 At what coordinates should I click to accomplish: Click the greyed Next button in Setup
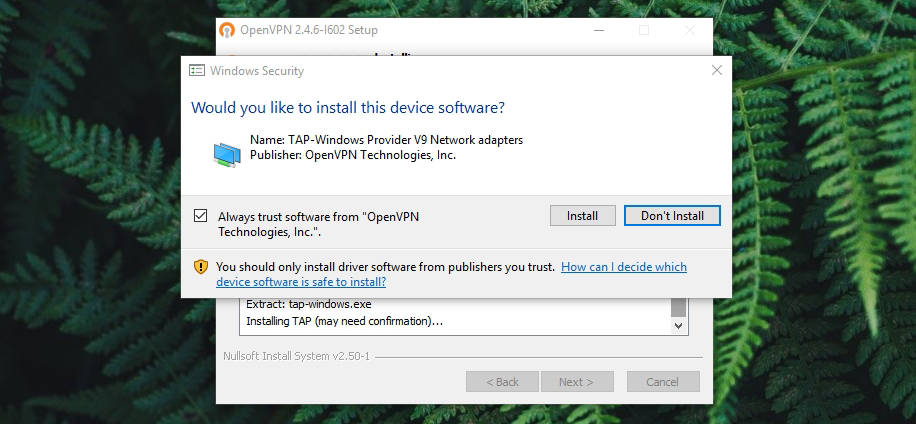pos(577,382)
